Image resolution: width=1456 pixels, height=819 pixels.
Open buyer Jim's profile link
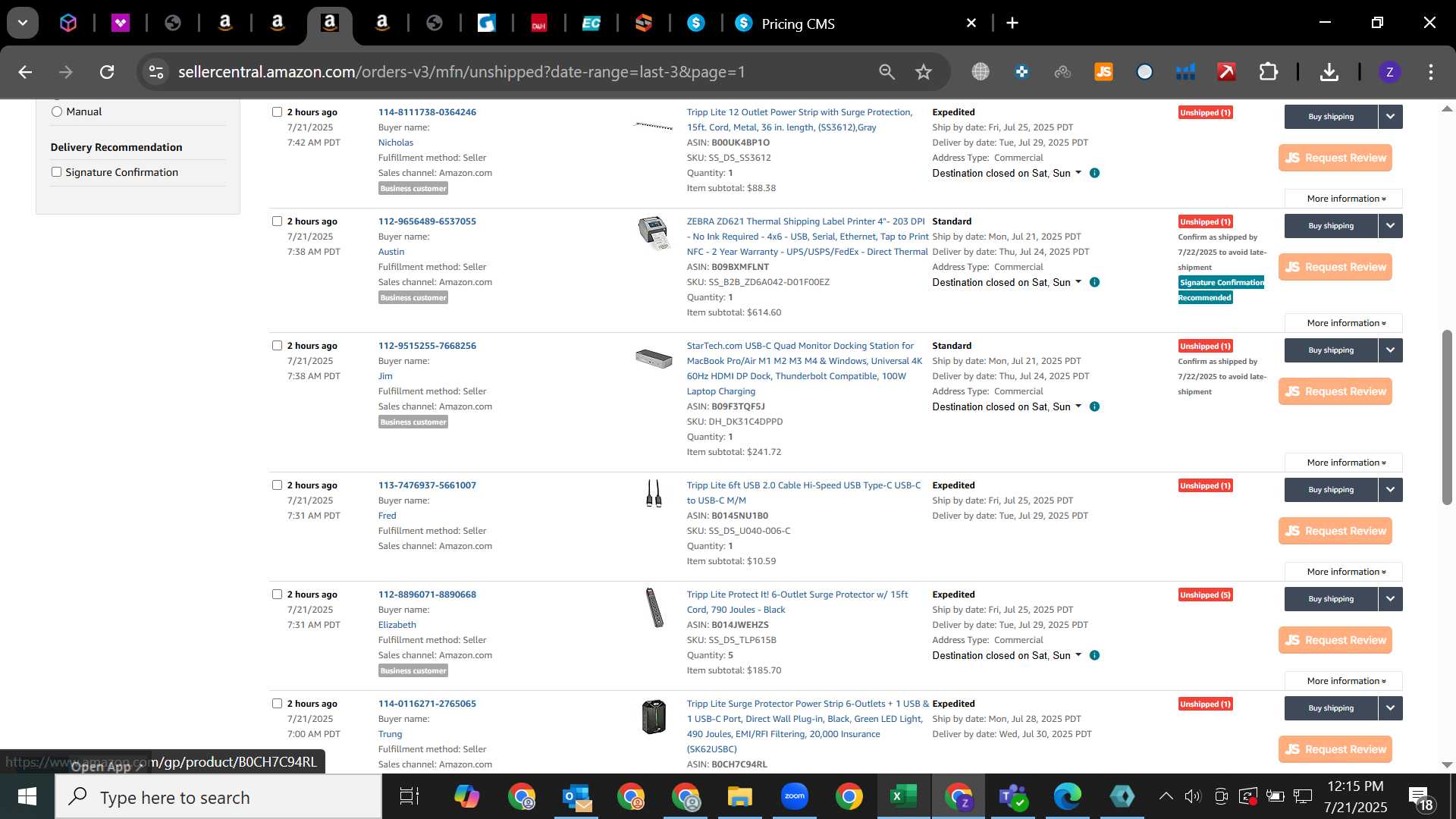[385, 376]
